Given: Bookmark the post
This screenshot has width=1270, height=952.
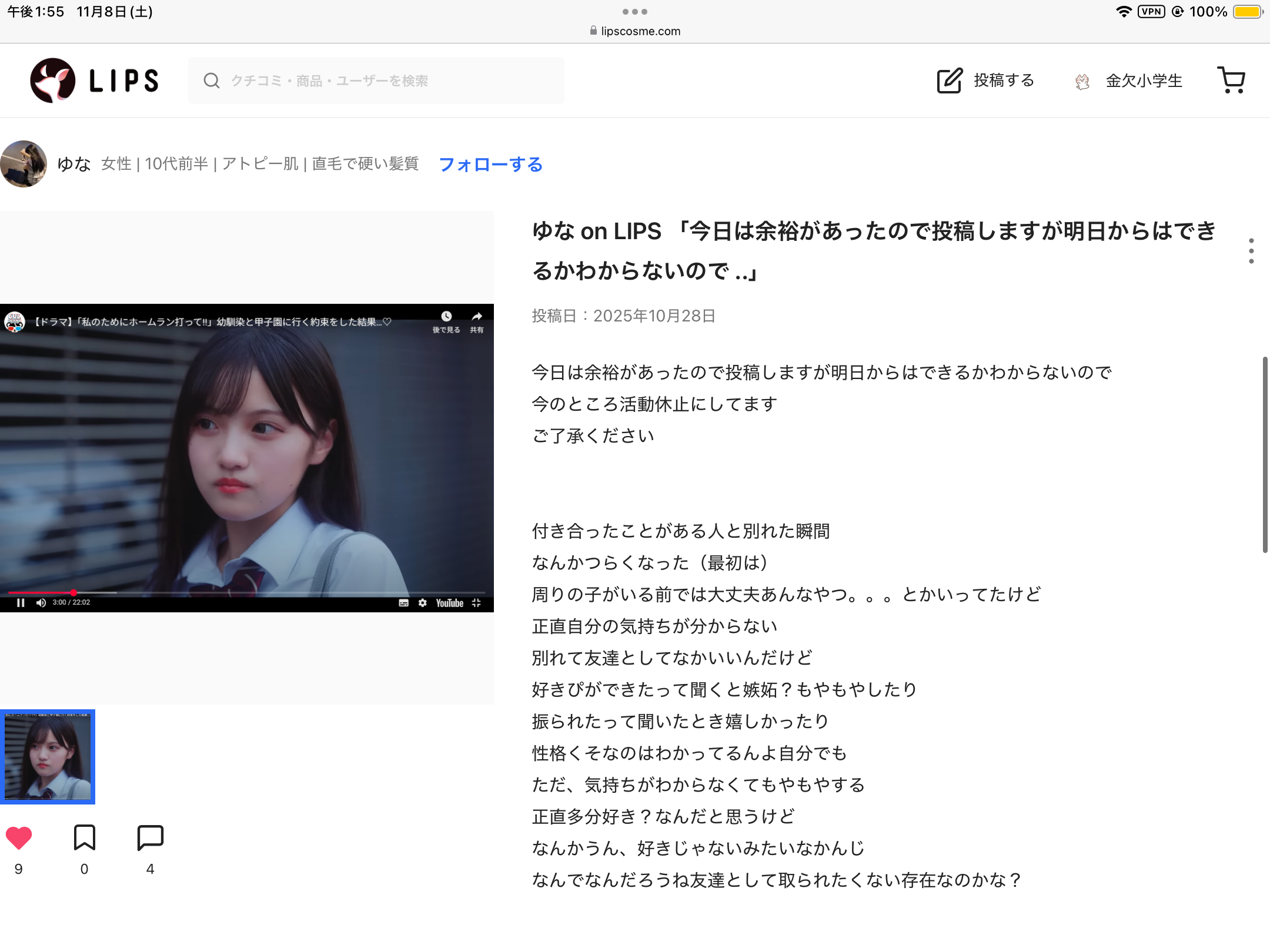Looking at the screenshot, I should click(x=85, y=837).
